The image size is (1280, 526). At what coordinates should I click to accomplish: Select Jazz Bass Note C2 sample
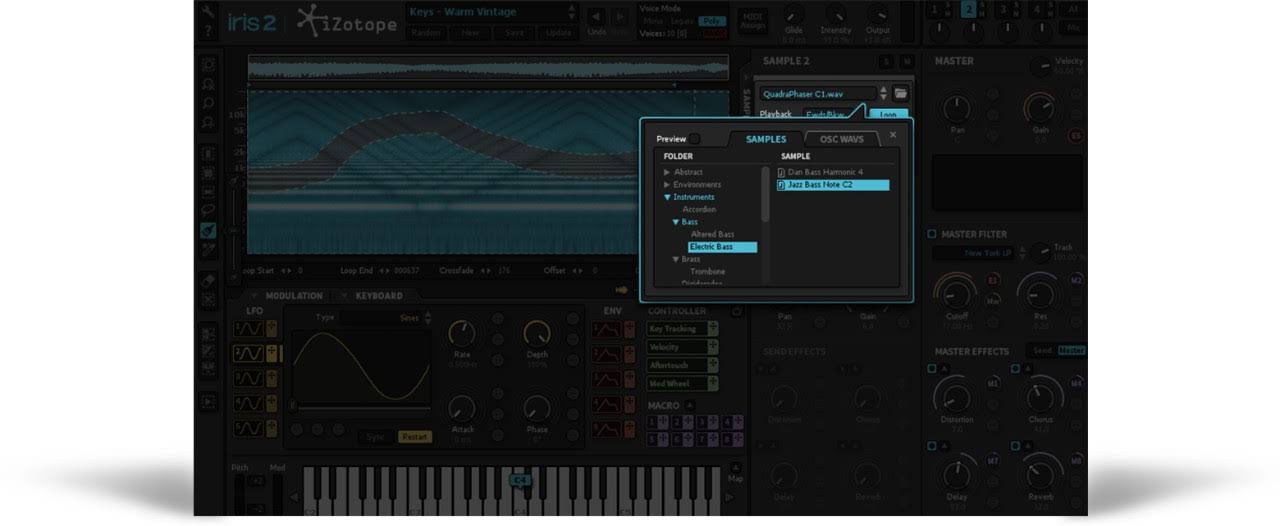pyautogui.click(x=833, y=185)
